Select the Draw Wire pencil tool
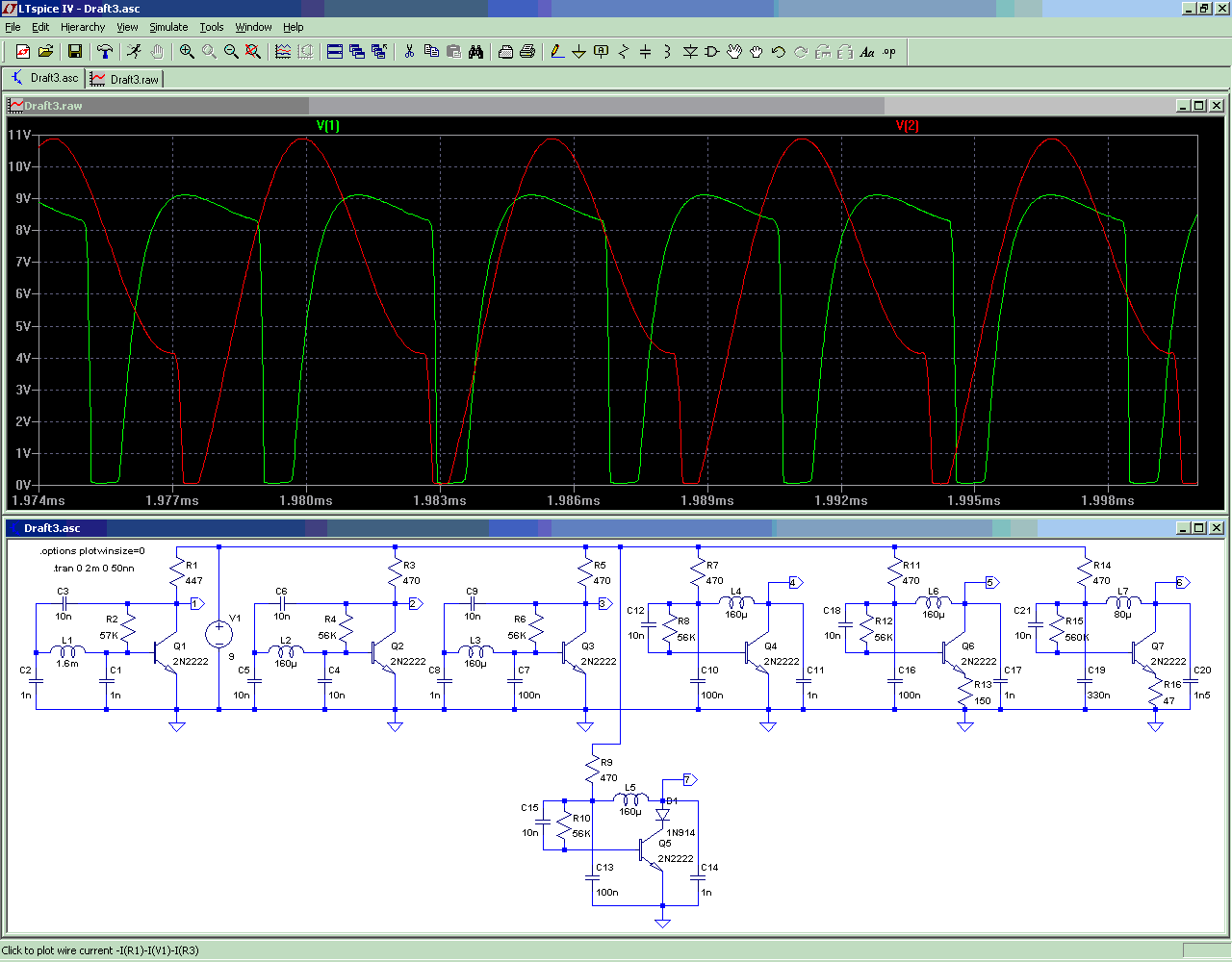Viewport: 1232px width, 962px height. [x=556, y=52]
